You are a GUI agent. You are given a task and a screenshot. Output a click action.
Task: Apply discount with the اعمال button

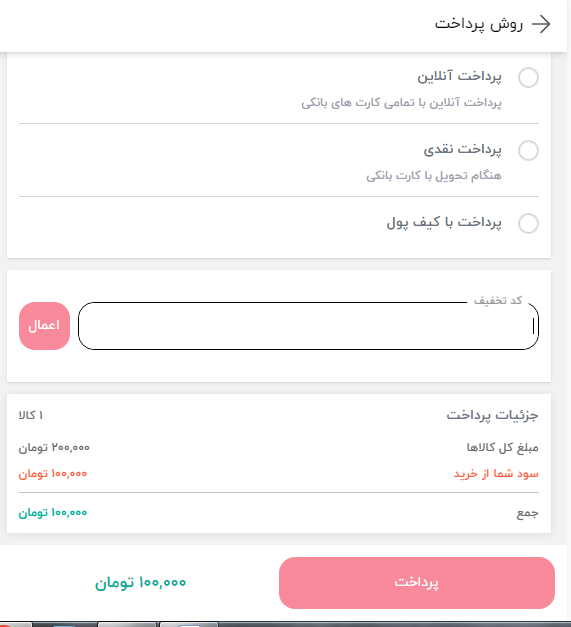coord(44,326)
